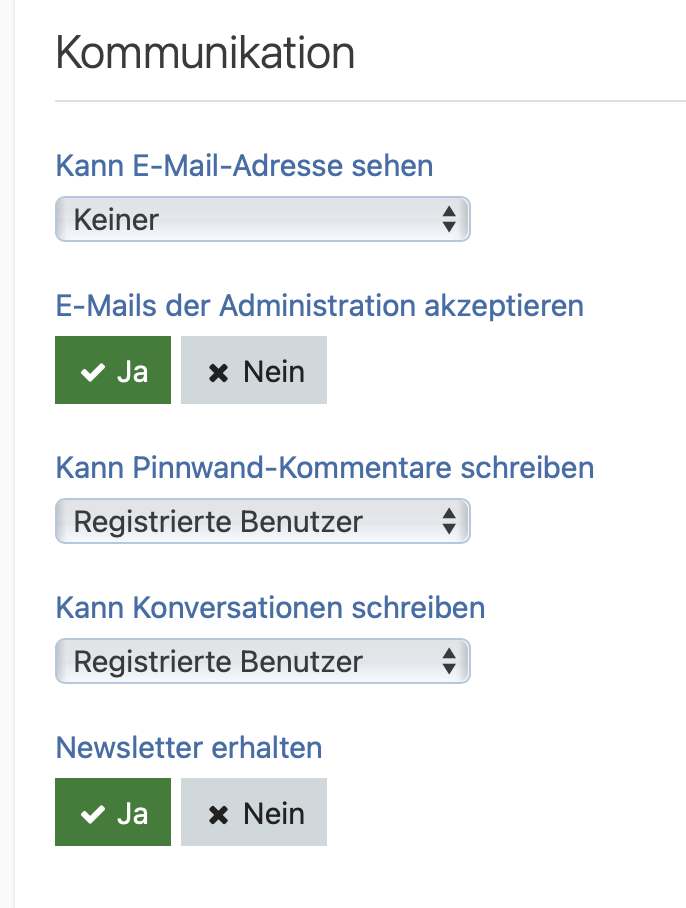
Task: Click the checkmark icon for admin emails
Action: (93, 372)
